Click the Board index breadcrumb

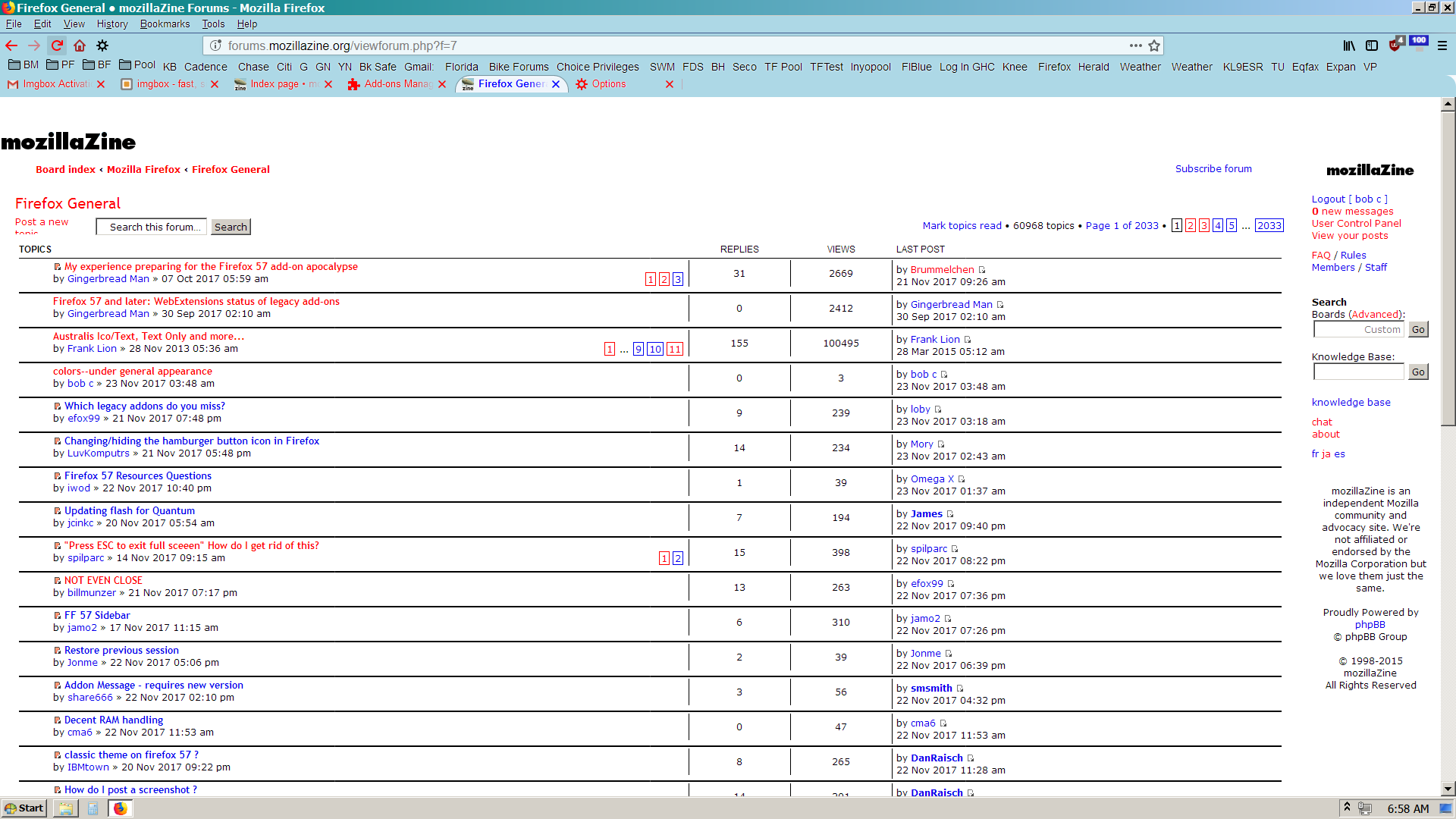65,170
